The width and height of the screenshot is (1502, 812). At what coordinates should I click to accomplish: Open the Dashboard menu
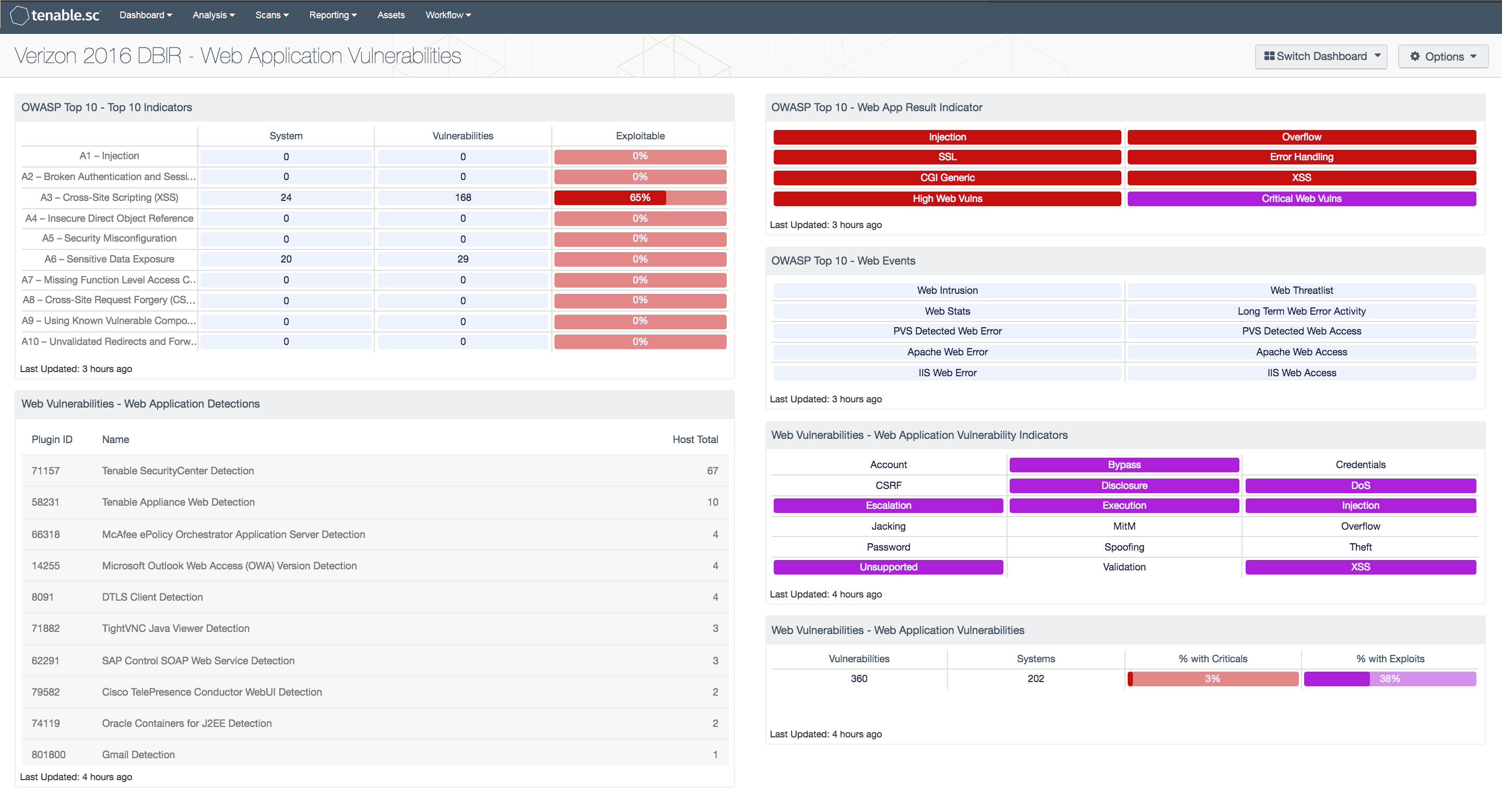[146, 15]
